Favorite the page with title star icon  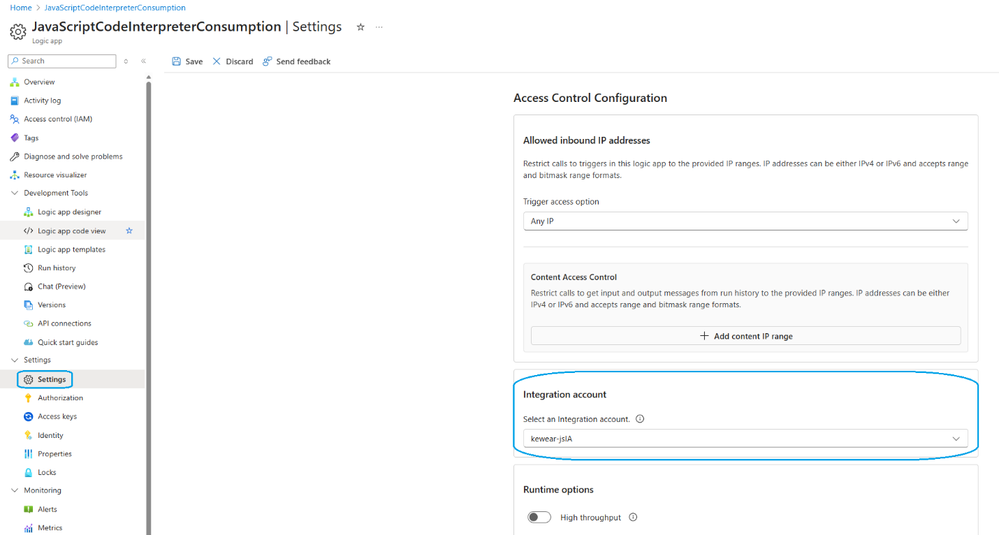pos(361,27)
